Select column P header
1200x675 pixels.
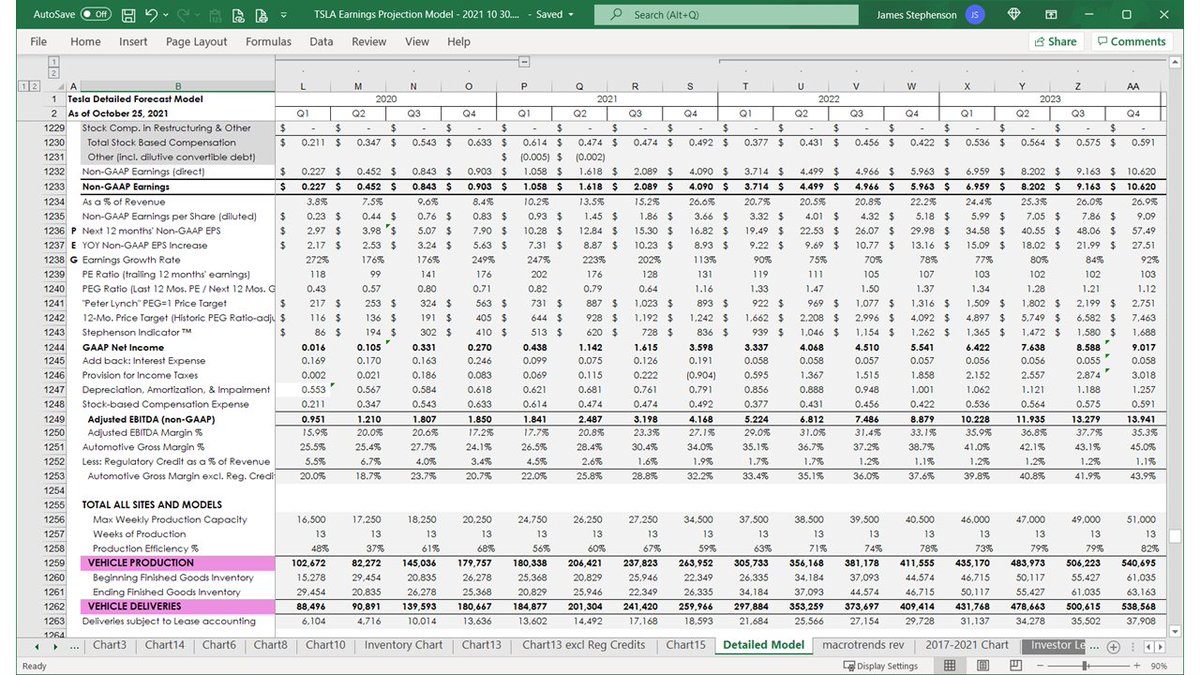tap(523, 87)
